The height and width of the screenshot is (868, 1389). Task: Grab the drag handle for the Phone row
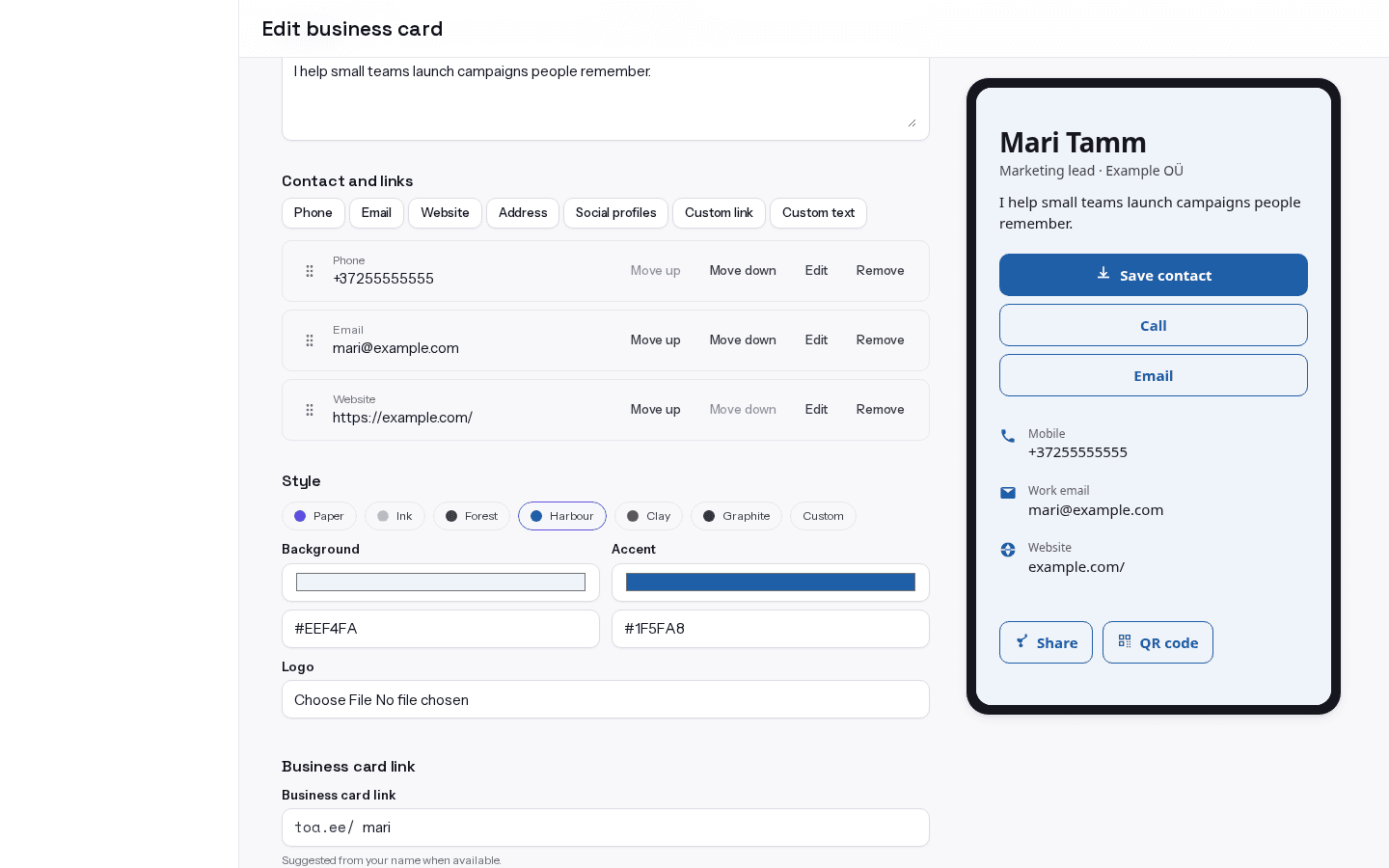pyautogui.click(x=310, y=271)
